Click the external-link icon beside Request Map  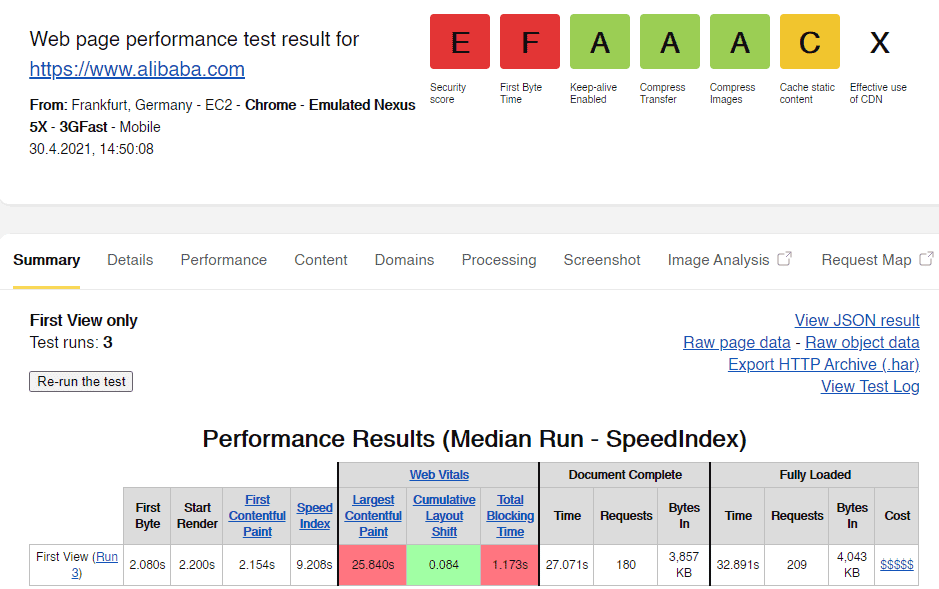(x=926, y=259)
